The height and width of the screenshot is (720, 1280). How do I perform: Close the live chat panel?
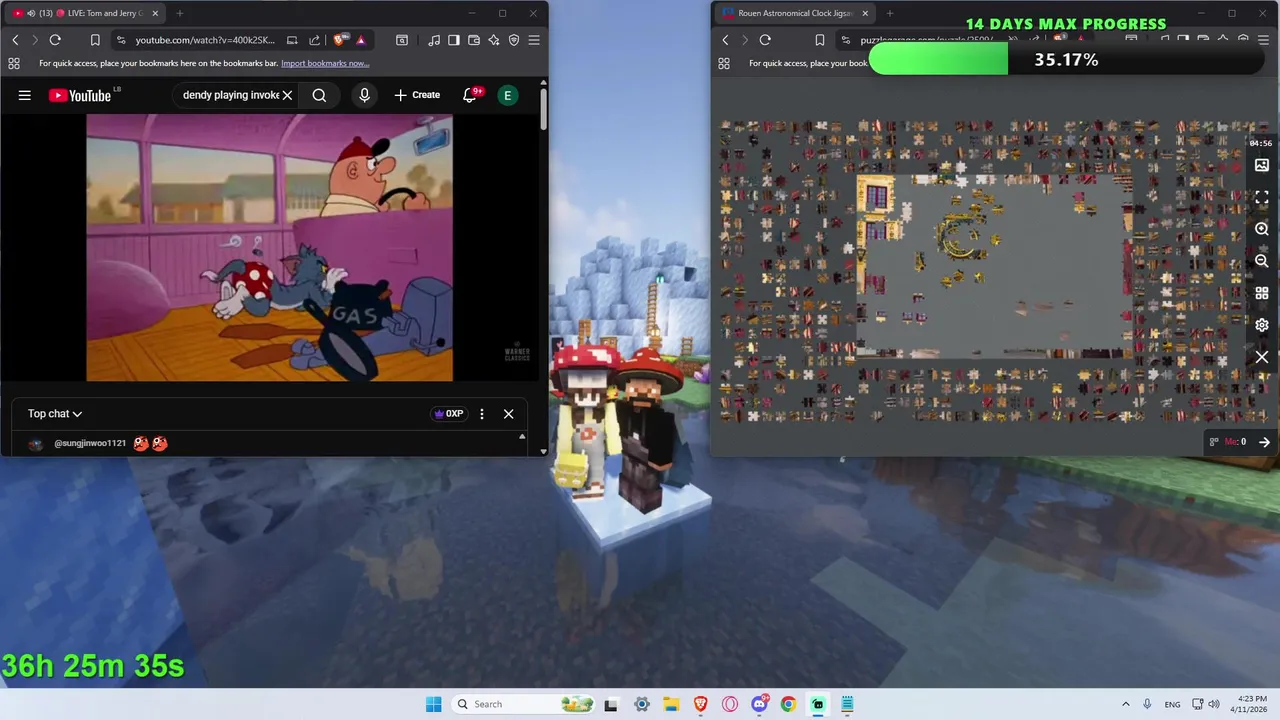tap(508, 413)
